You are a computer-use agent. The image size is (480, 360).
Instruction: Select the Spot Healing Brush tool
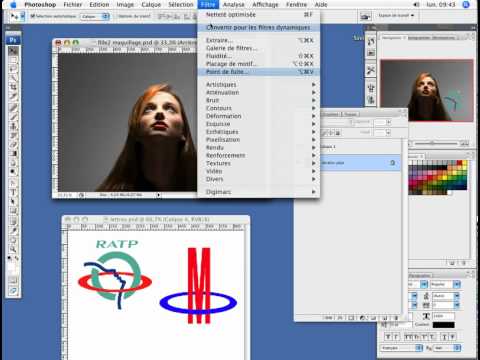13,107
